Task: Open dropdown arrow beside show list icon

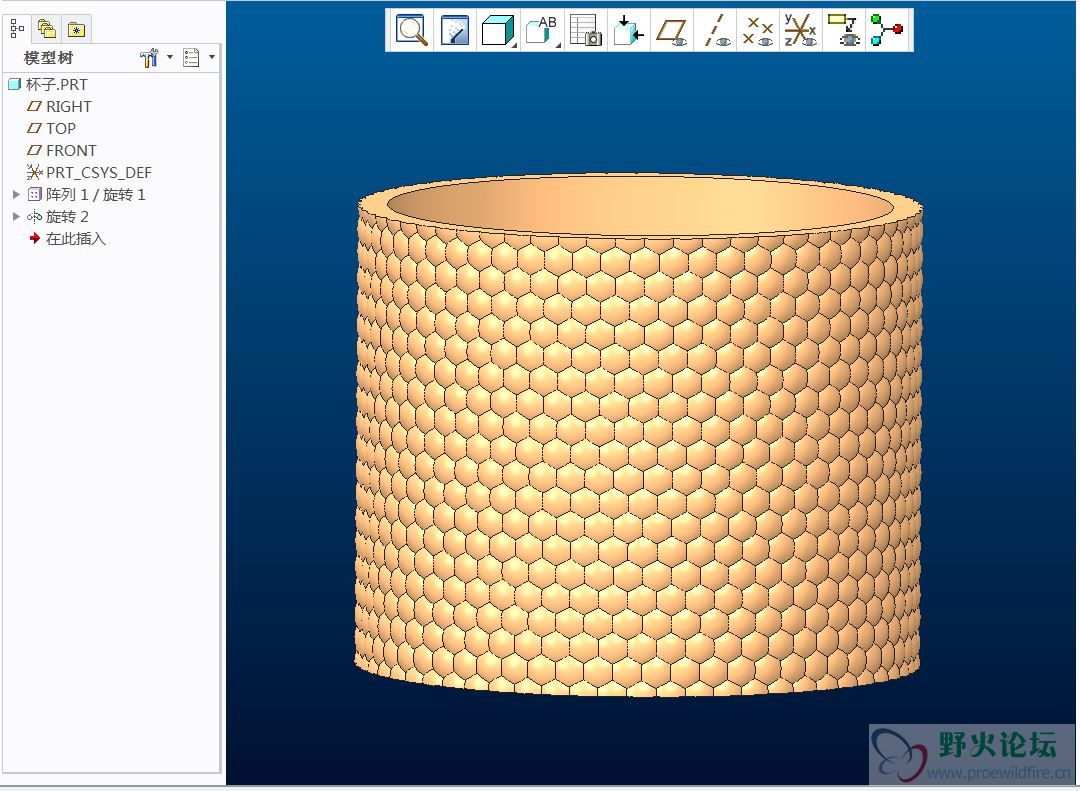Action: coord(211,57)
